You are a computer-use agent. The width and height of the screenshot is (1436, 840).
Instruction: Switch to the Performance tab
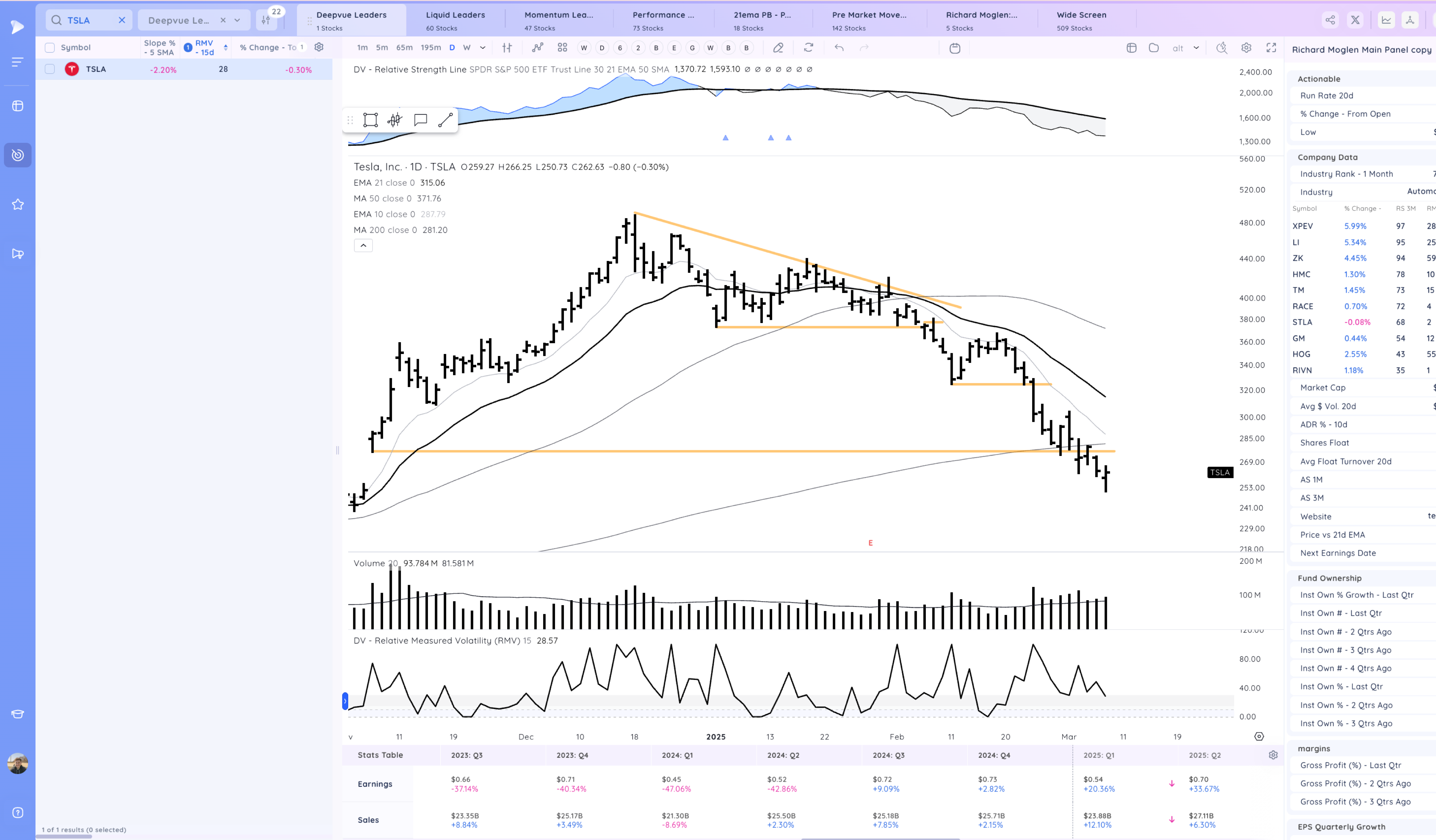click(x=663, y=20)
